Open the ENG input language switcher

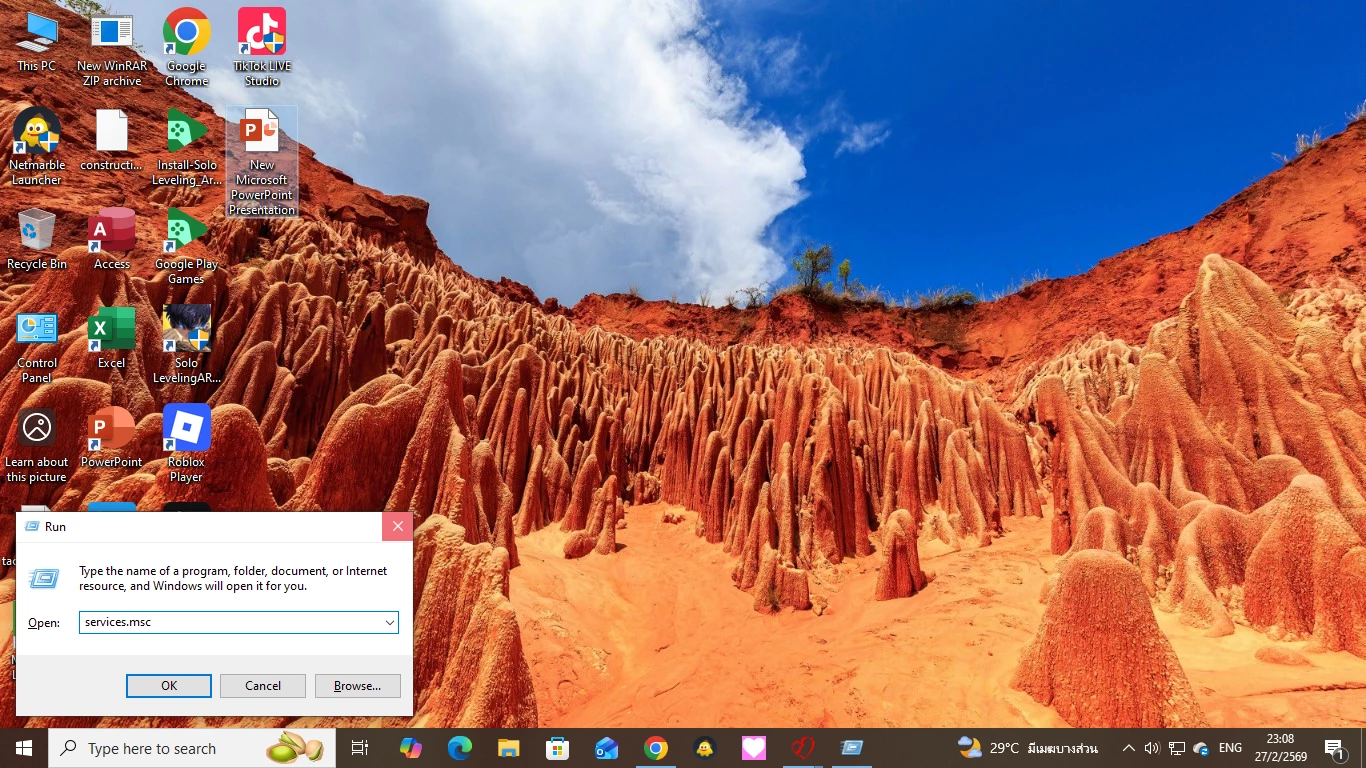coord(1230,748)
